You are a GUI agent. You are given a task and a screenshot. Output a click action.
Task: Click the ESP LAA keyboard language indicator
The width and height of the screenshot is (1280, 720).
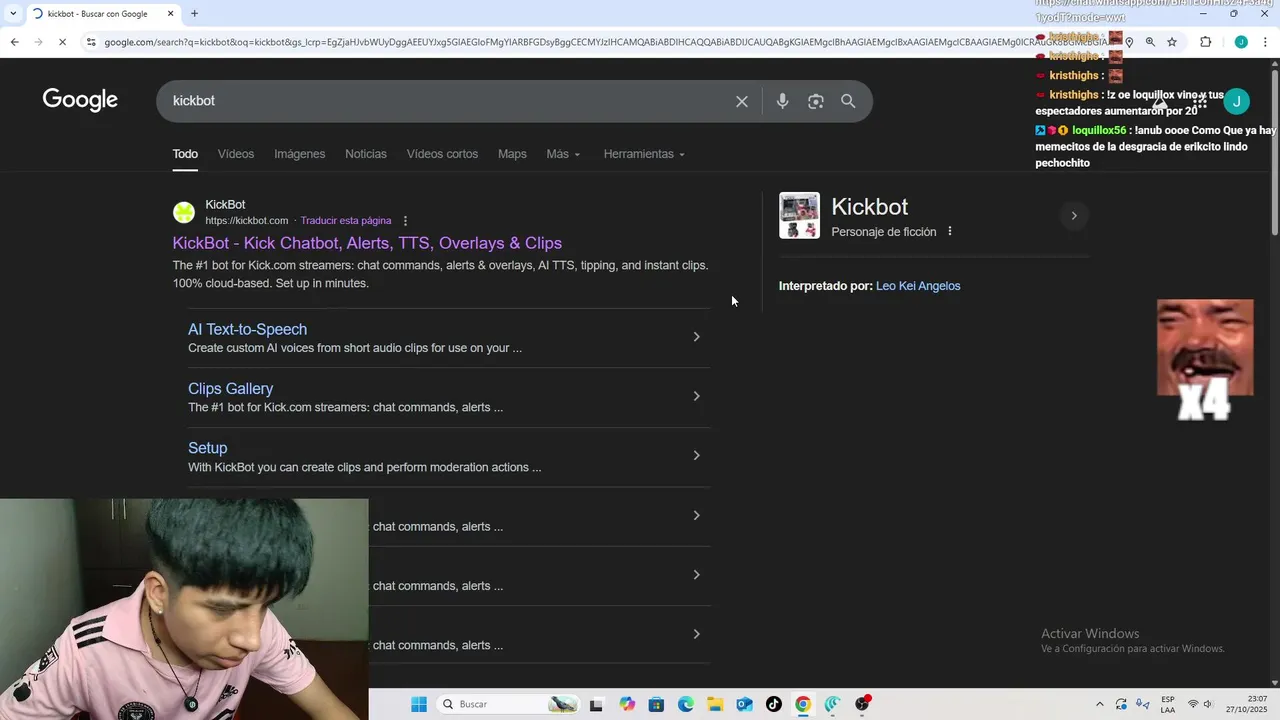[x=1168, y=704]
